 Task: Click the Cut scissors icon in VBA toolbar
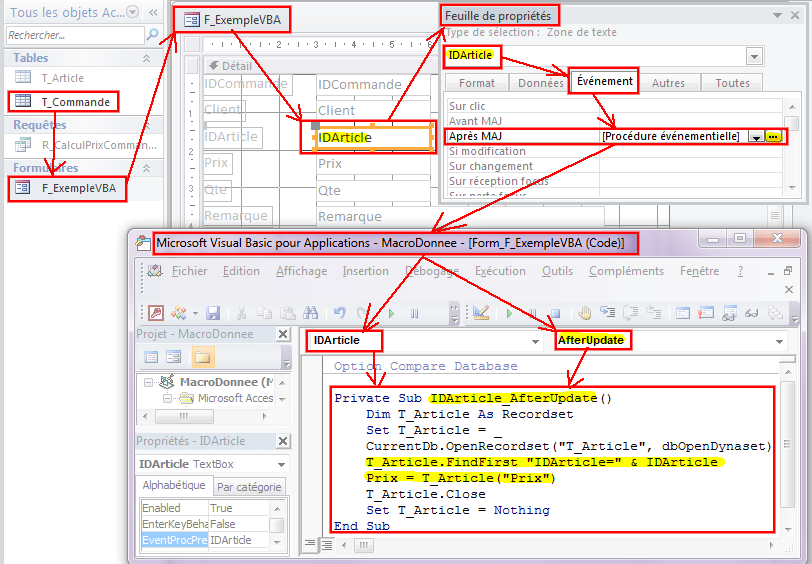point(241,313)
